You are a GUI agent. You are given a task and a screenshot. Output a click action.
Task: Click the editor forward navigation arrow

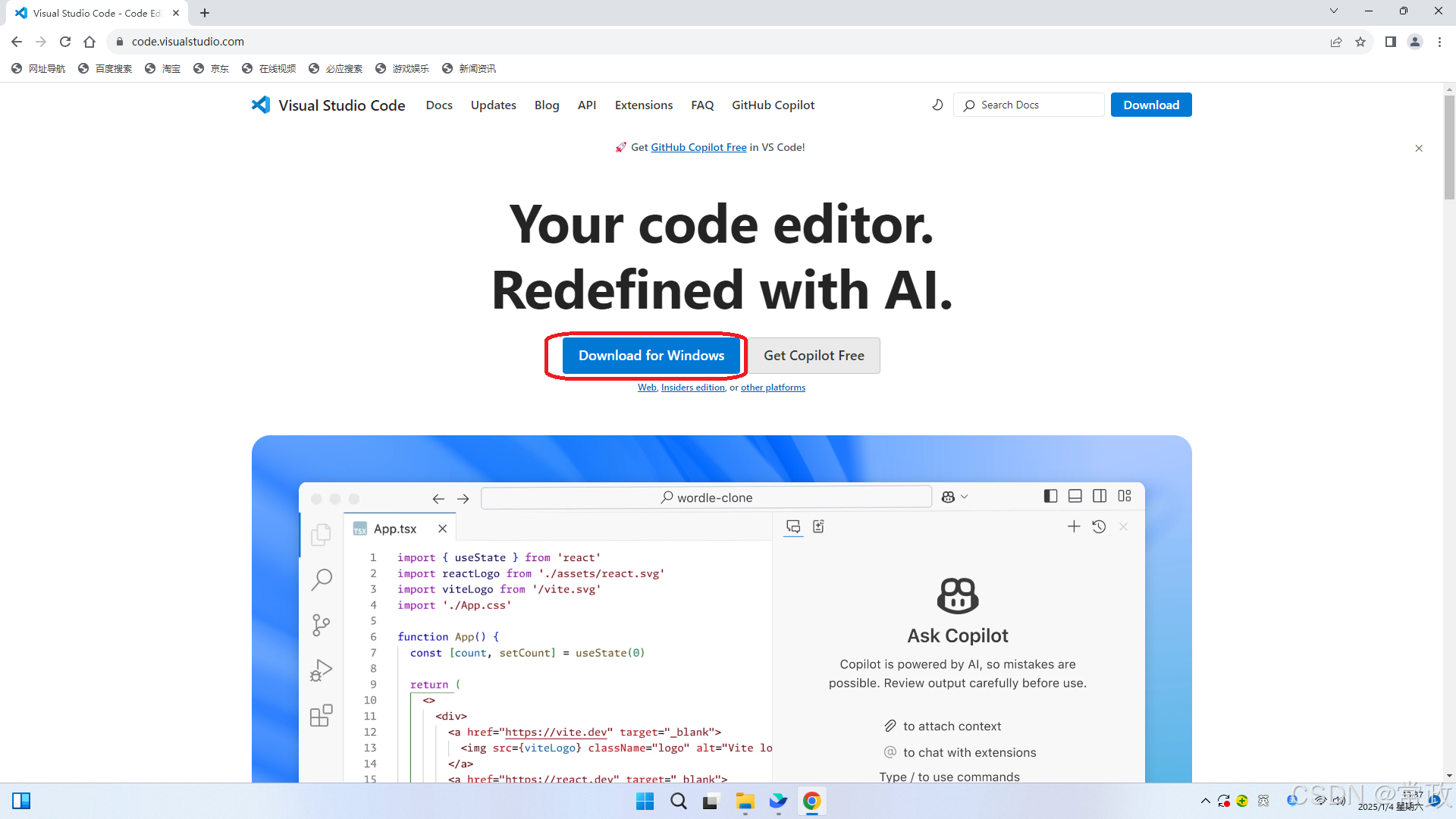pyautogui.click(x=463, y=498)
